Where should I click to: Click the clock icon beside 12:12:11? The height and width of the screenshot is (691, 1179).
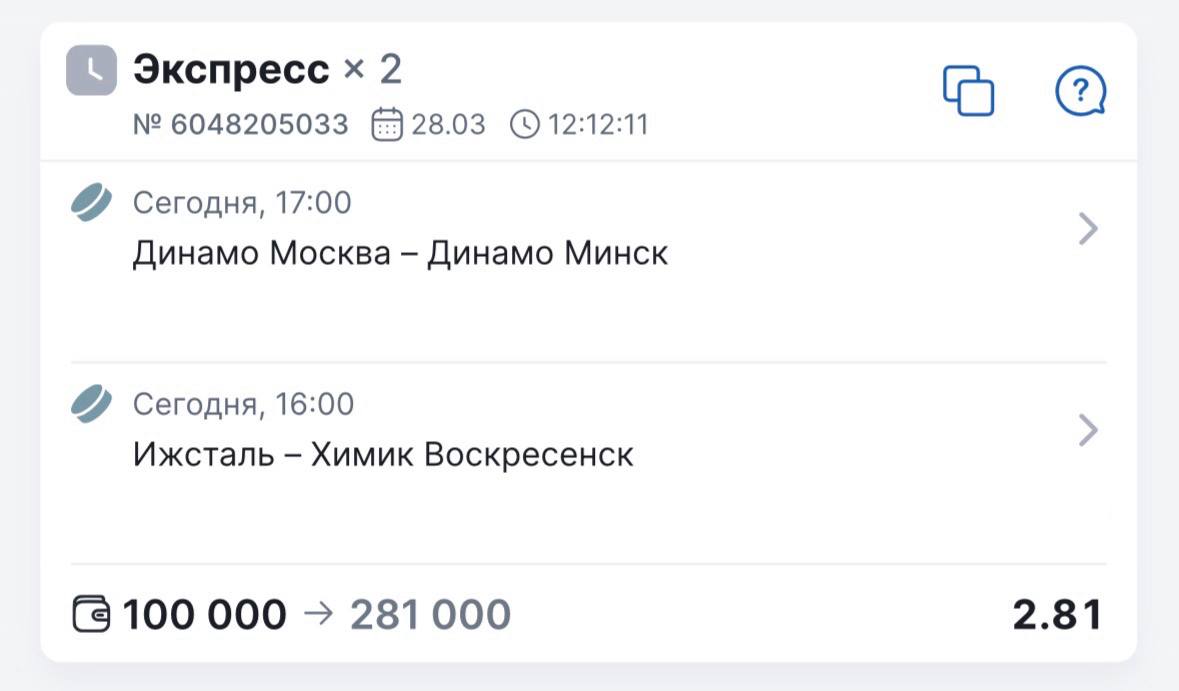tap(524, 125)
